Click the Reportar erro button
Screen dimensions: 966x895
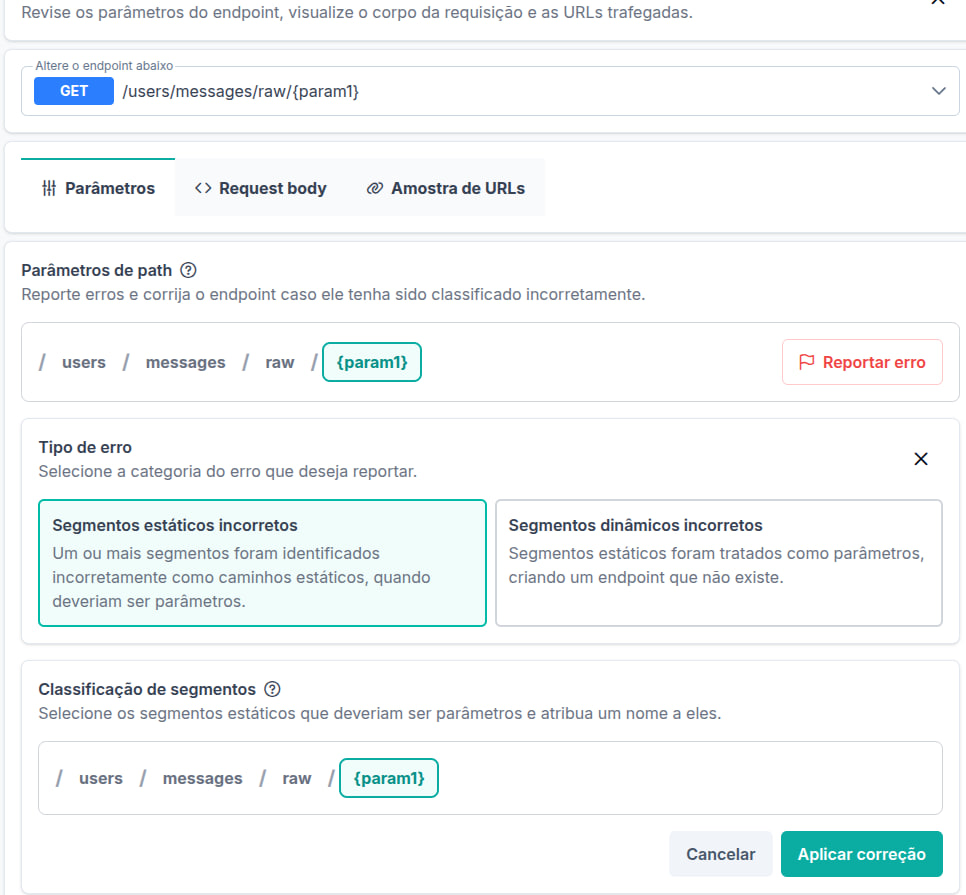click(862, 362)
